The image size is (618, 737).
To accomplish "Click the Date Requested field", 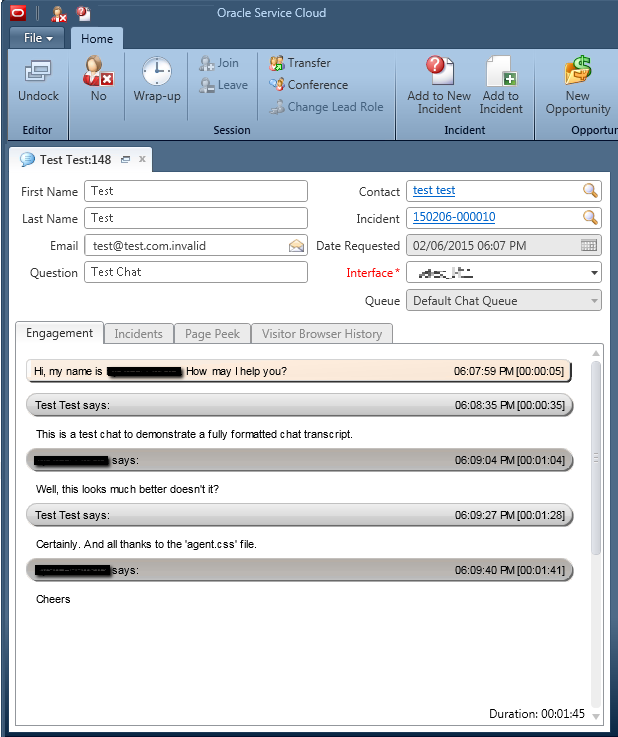I will coord(504,245).
